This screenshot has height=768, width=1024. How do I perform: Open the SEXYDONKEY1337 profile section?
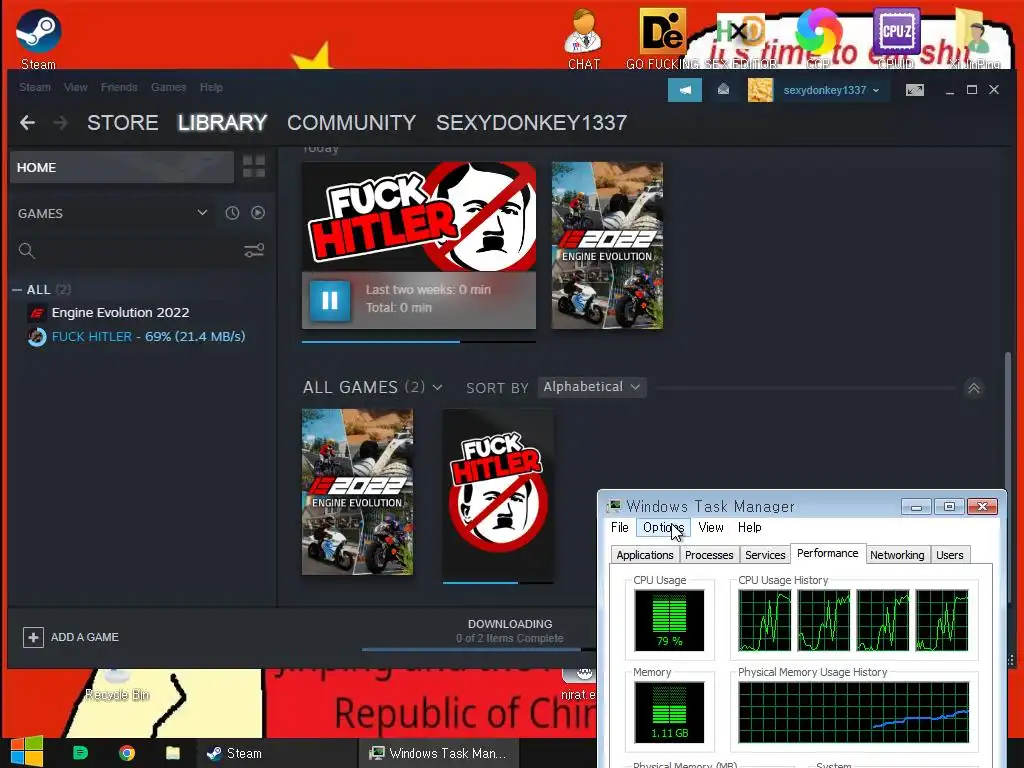coord(532,123)
